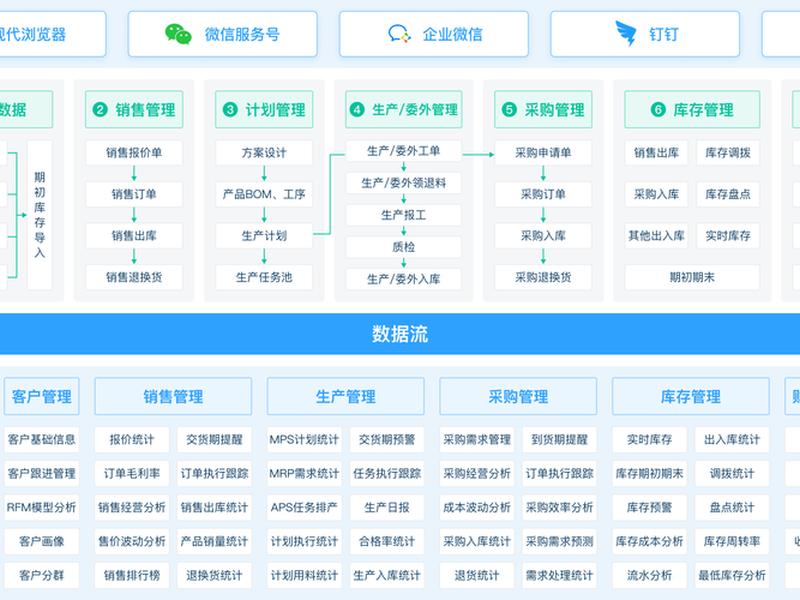The width and height of the screenshot is (800, 600).
Task: Click the 生产日报 item
Action: 387,507
